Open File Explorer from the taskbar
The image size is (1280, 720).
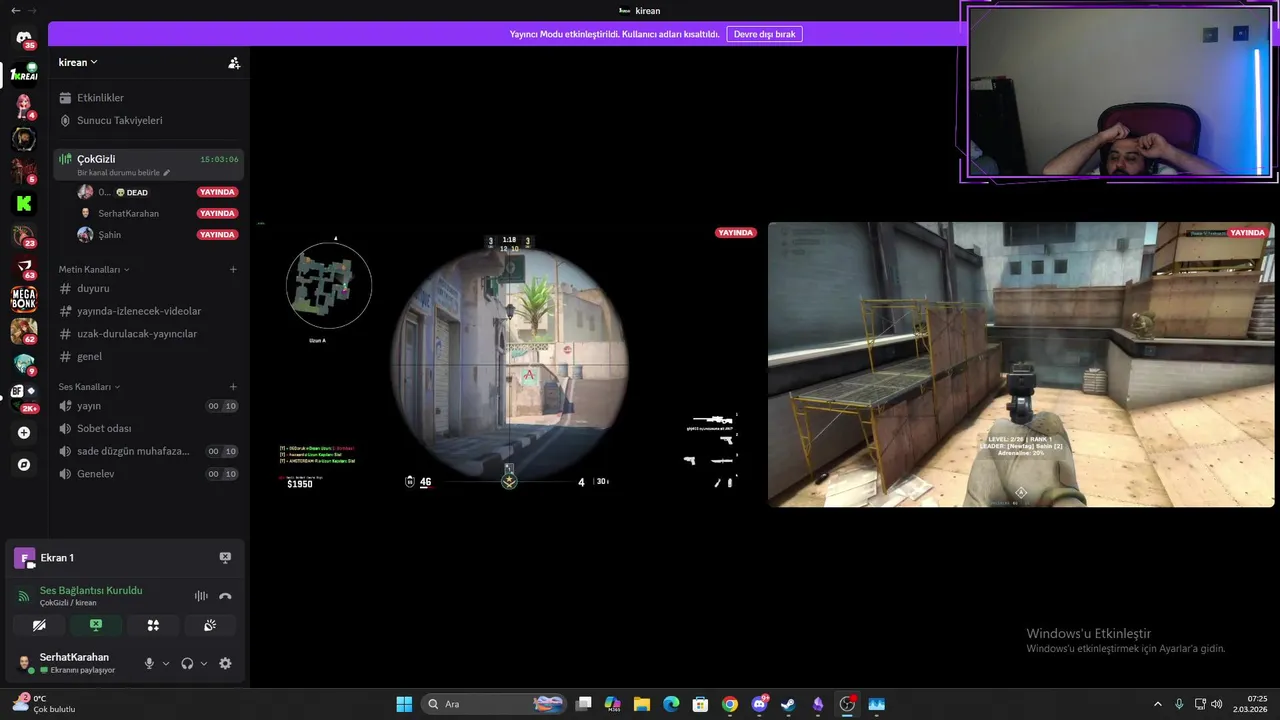click(x=642, y=704)
